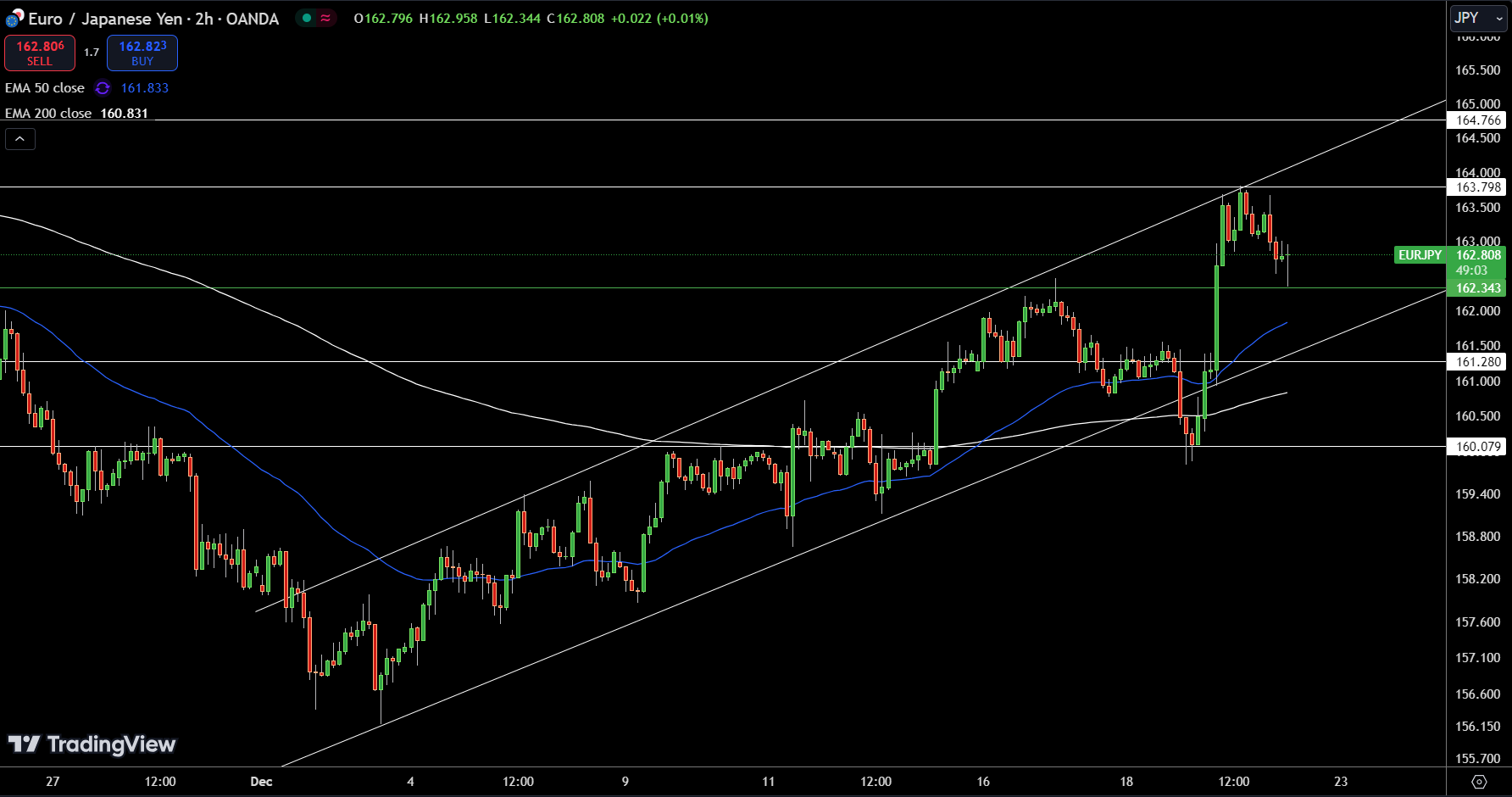Click the EMA 50 value 161.833
The height and width of the screenshot is (797, 1512).
[145, 88]
